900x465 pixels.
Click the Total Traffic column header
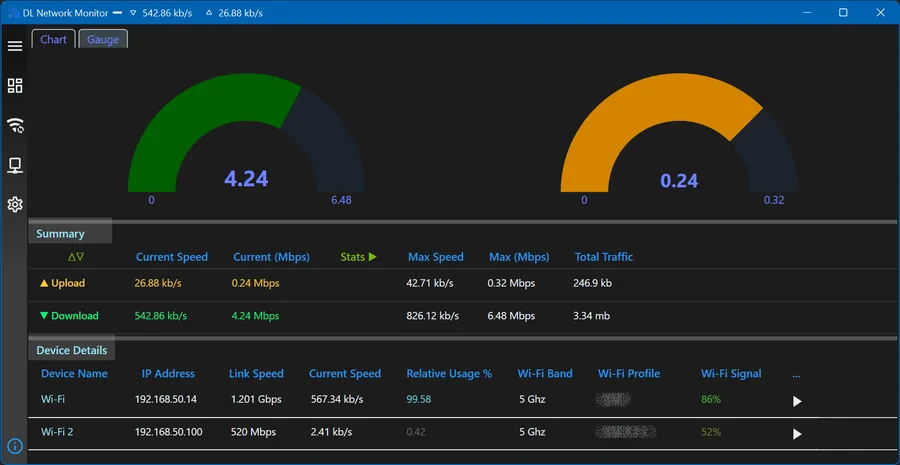pyautogui.click(x=604, y=257)
